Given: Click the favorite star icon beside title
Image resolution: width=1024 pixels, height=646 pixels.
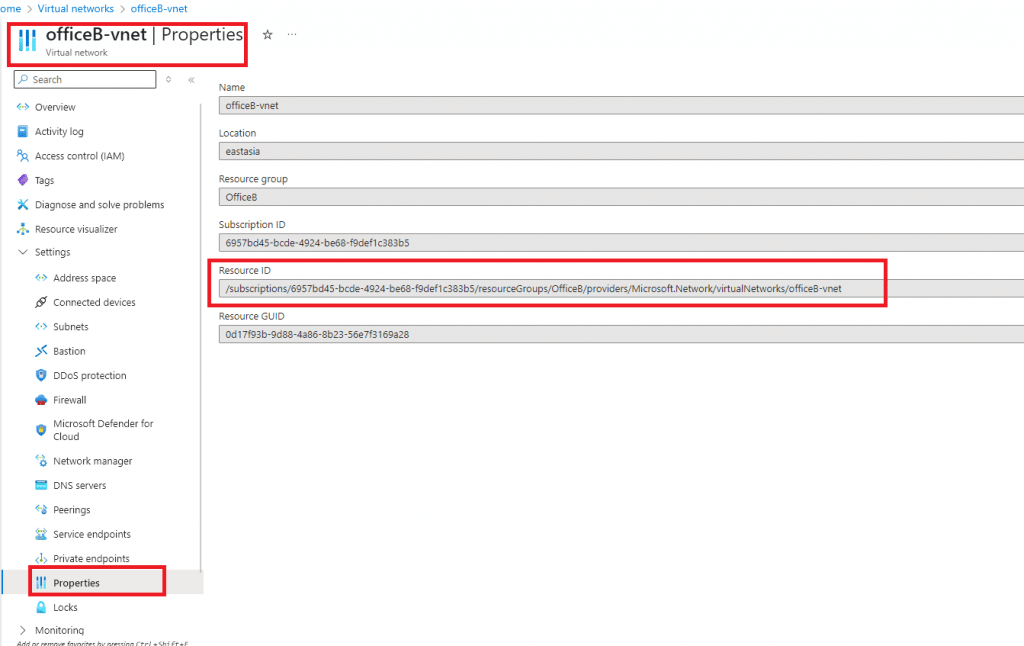Looking at the screenshot, I should tap(267, 35).
